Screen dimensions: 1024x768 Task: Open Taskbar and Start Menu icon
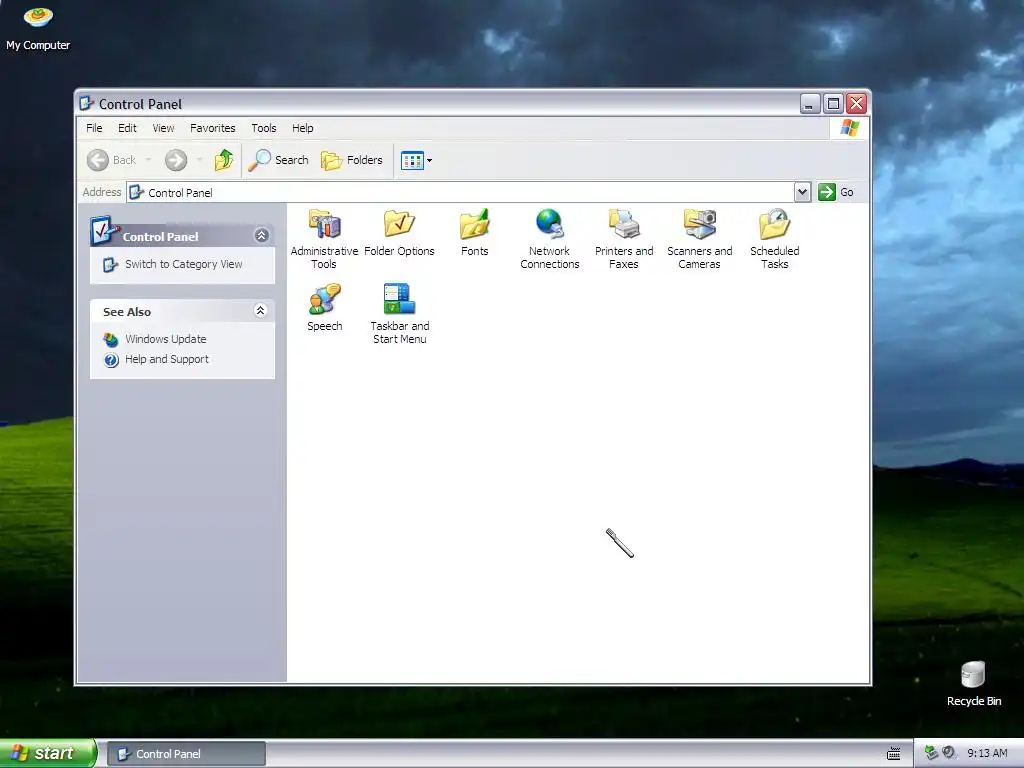coord(400,300)
